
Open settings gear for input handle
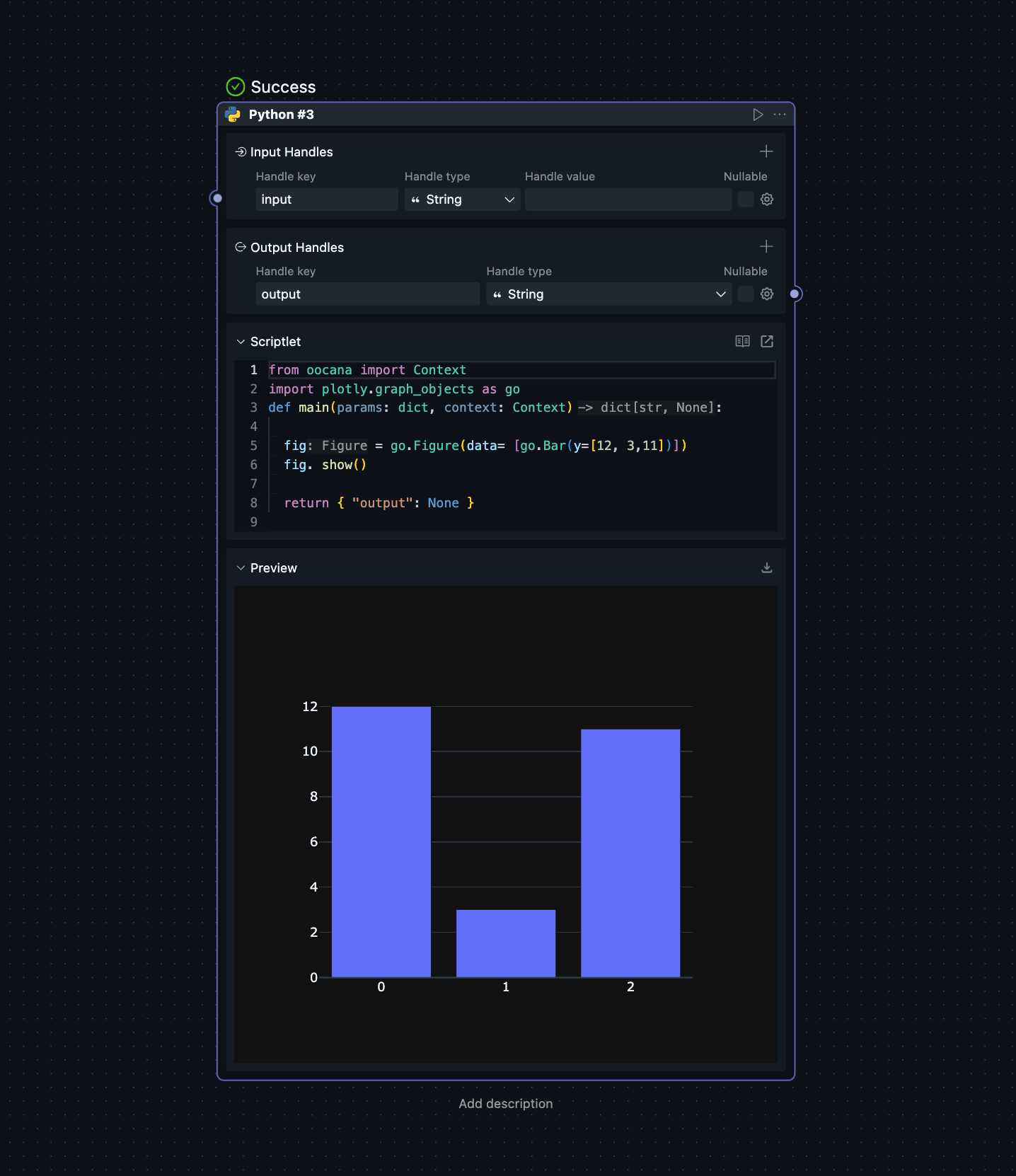(767, 200)
